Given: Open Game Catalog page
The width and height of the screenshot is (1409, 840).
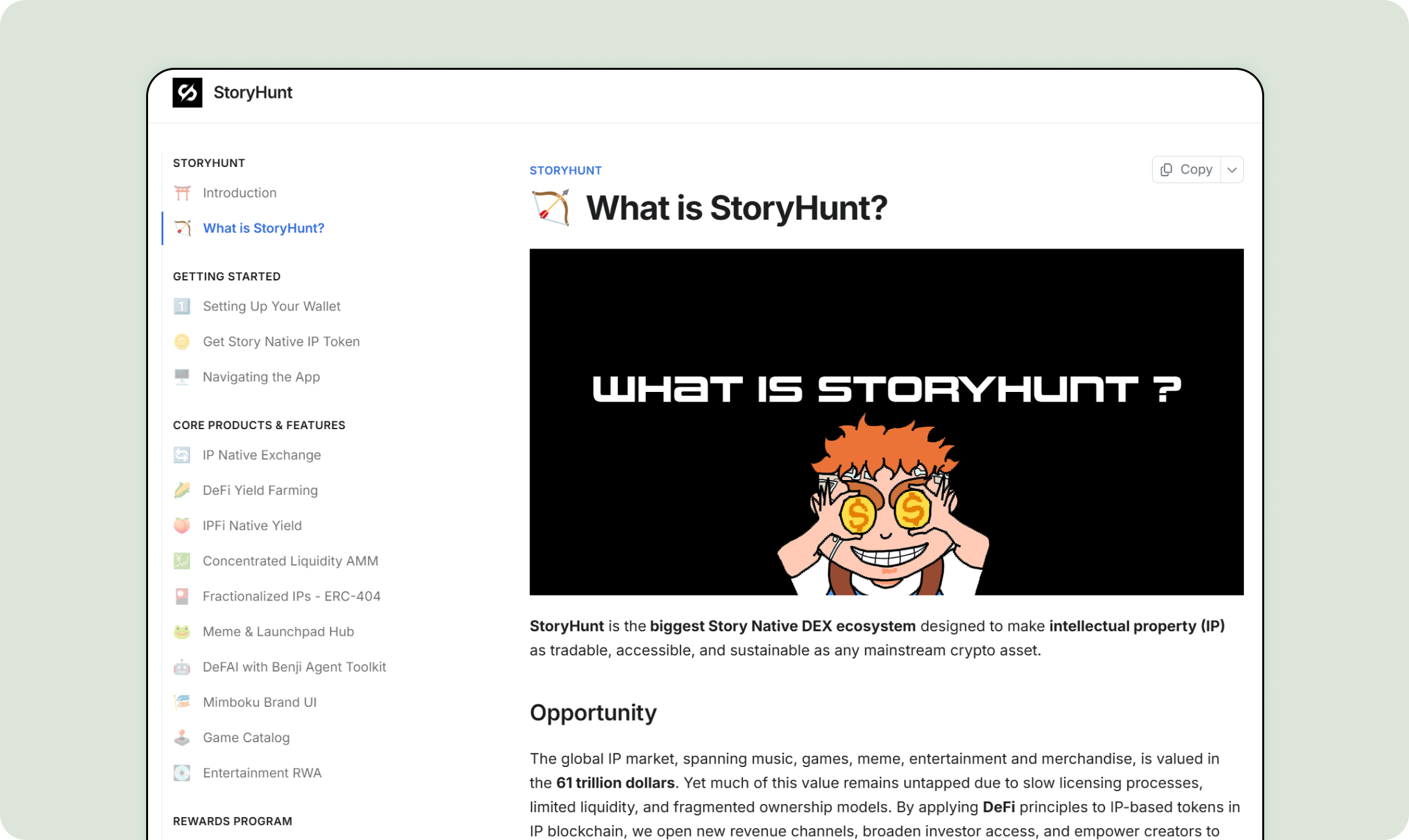Looking at the screenshot, I should [x=246, y=737].
